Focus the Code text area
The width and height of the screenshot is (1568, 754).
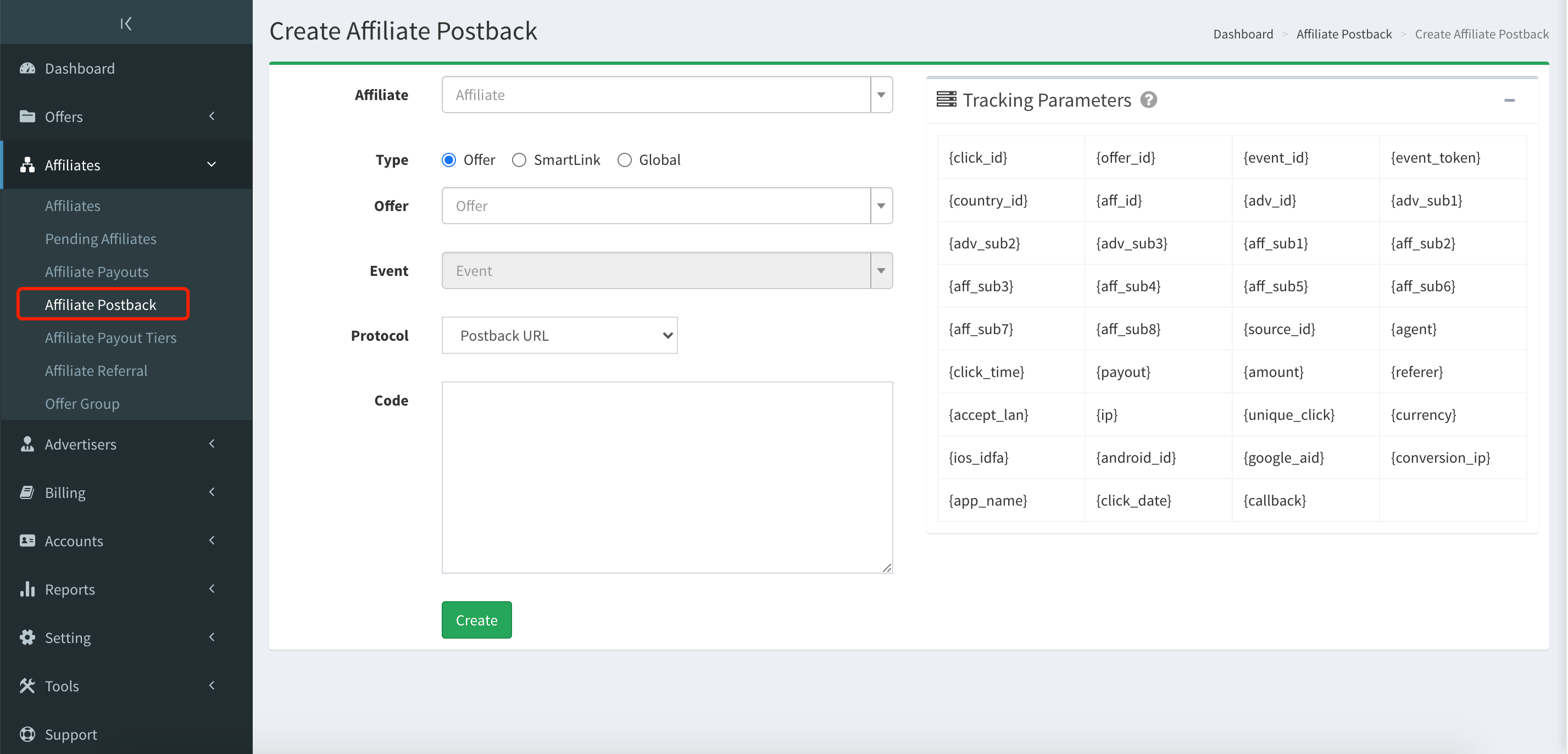coord(667,477)
